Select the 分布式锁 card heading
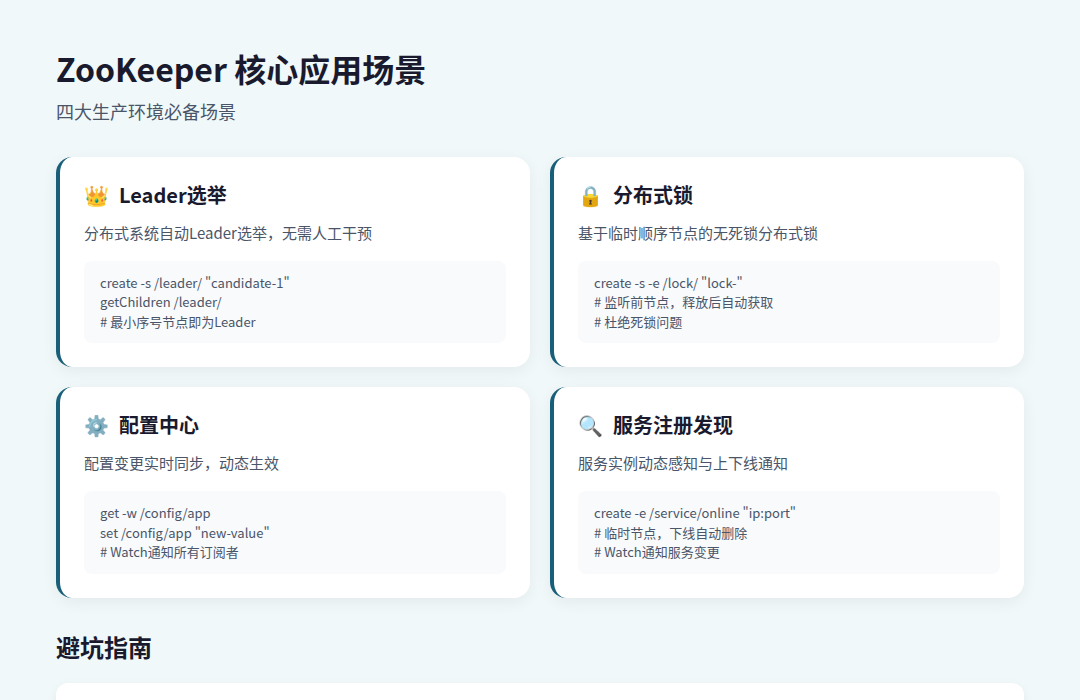Image resolution: width=1080 pixels, height=700 pixels. (653, 196)
